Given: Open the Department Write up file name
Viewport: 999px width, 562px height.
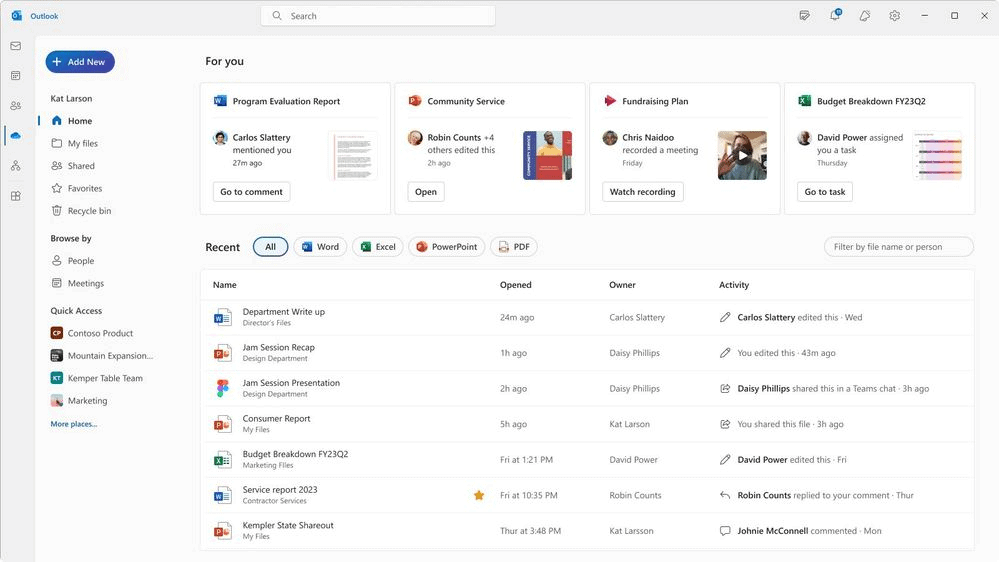Looking at the screenshot, I should (x=284, y=312).
